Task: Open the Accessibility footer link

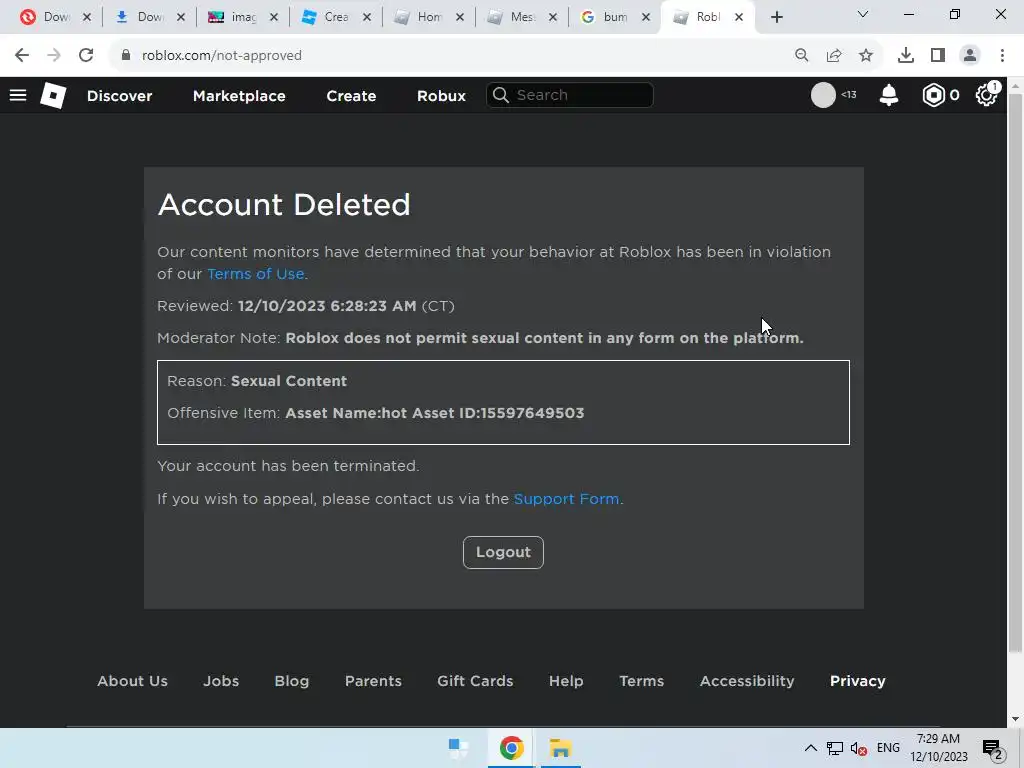Action: coord(747,681)
